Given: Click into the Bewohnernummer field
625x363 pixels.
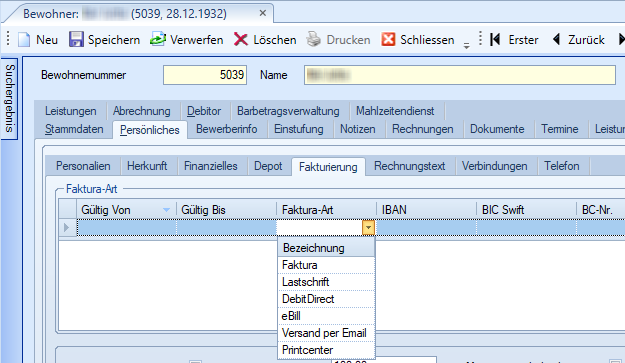Looking at the screenshot, I should coord(205,75).
